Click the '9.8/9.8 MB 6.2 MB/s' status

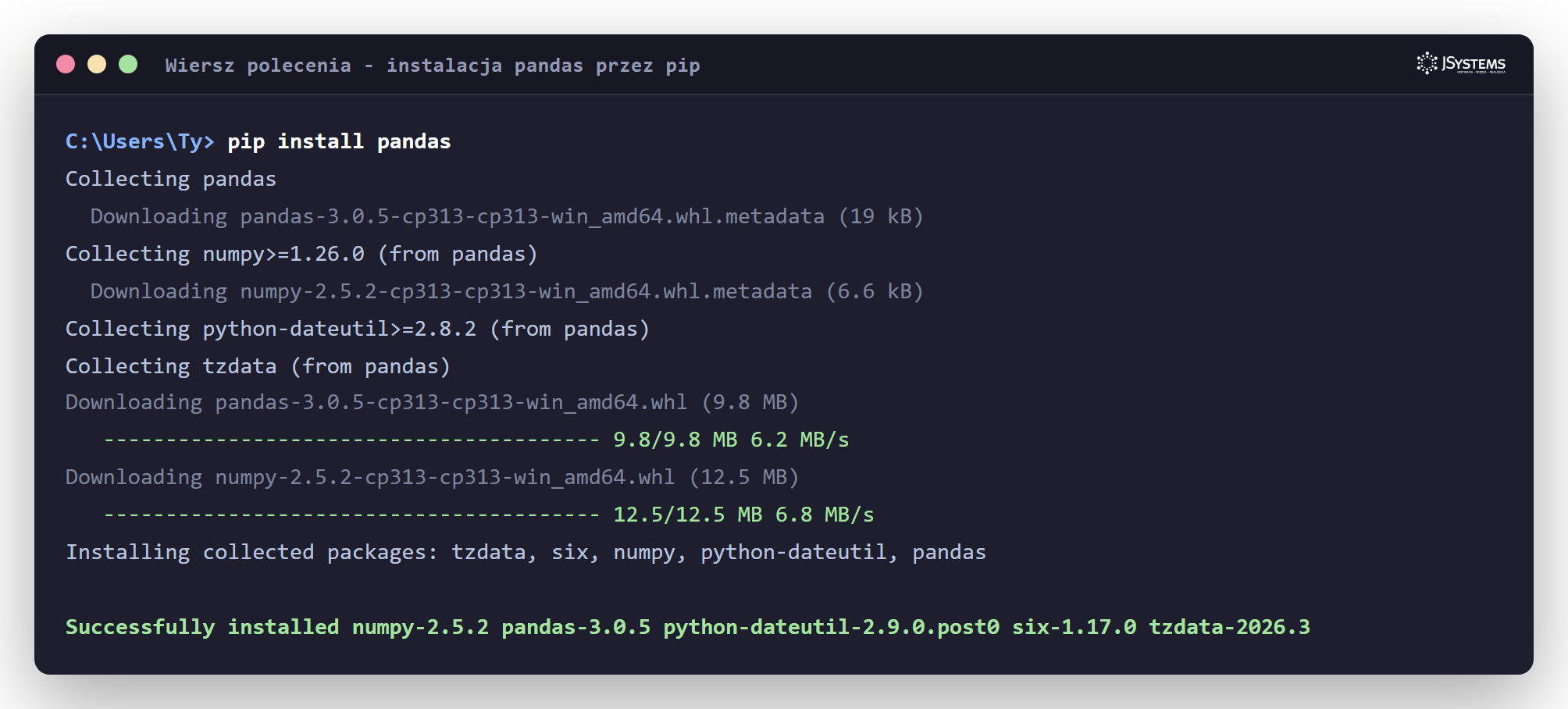[731, 440]
